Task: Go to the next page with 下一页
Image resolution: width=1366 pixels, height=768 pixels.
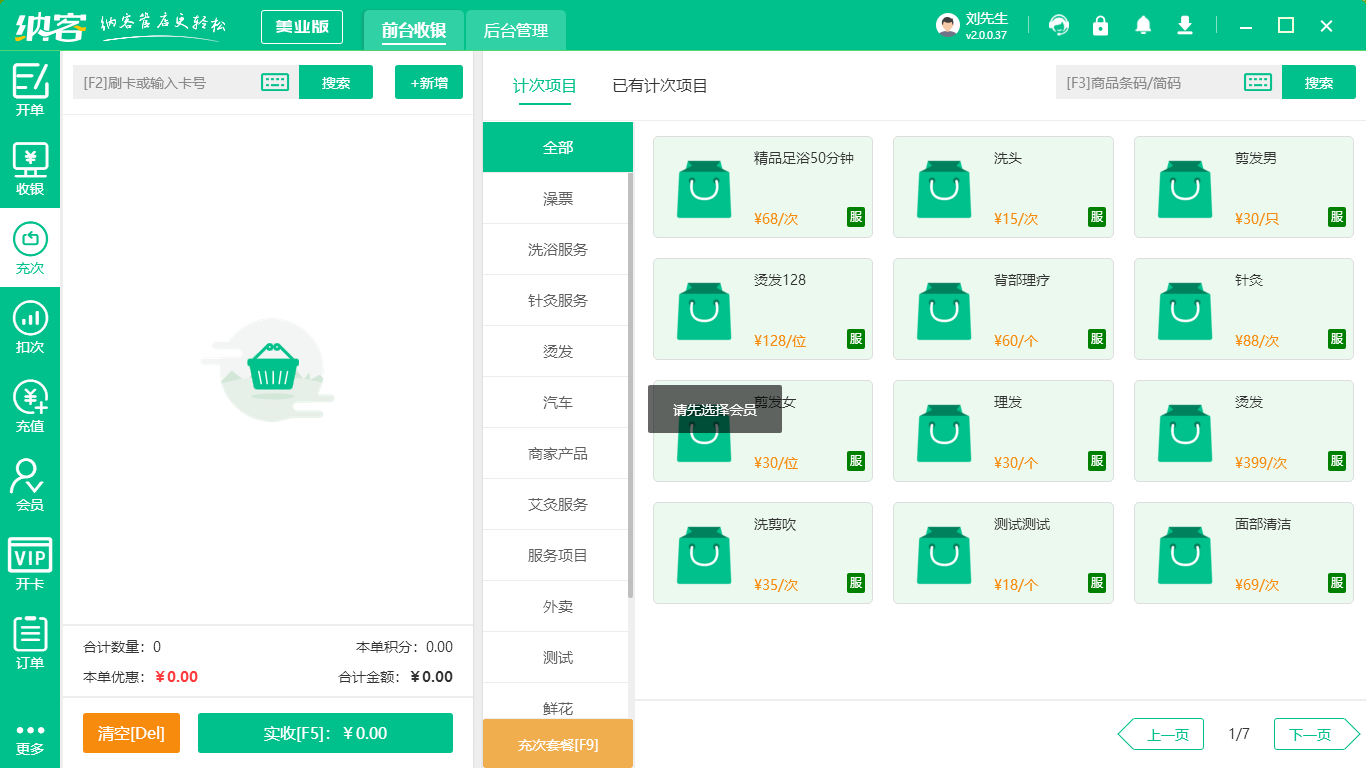Action: pos(1314,733)
